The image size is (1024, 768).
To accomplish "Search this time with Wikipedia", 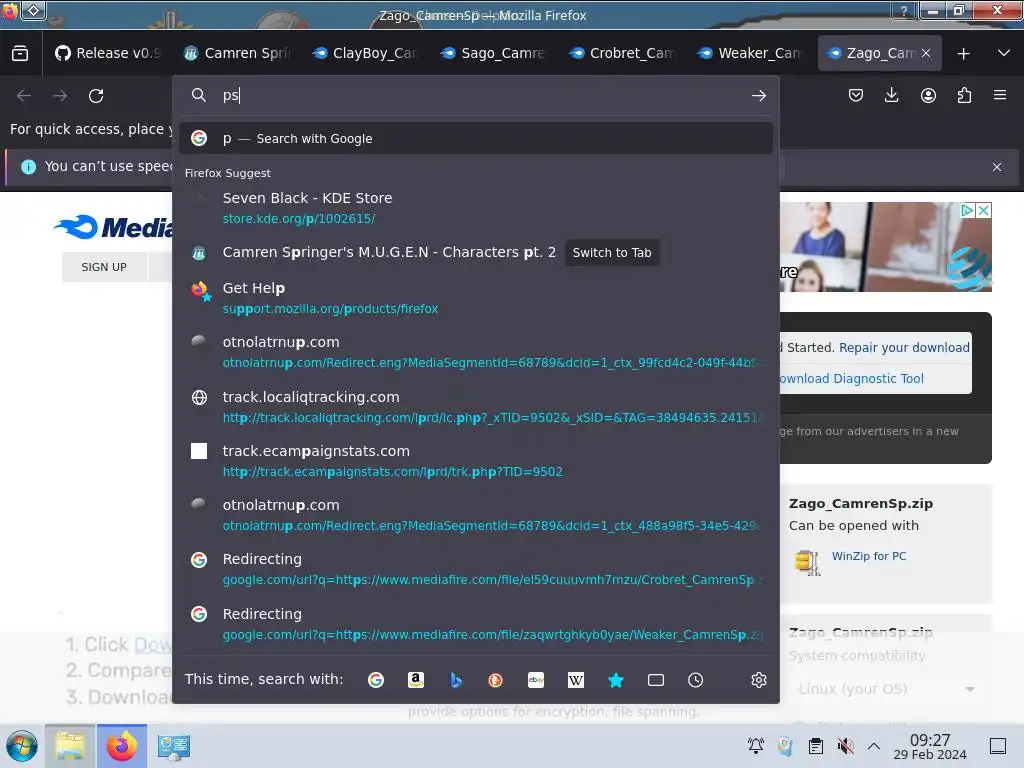I will [x=576, y=680].
